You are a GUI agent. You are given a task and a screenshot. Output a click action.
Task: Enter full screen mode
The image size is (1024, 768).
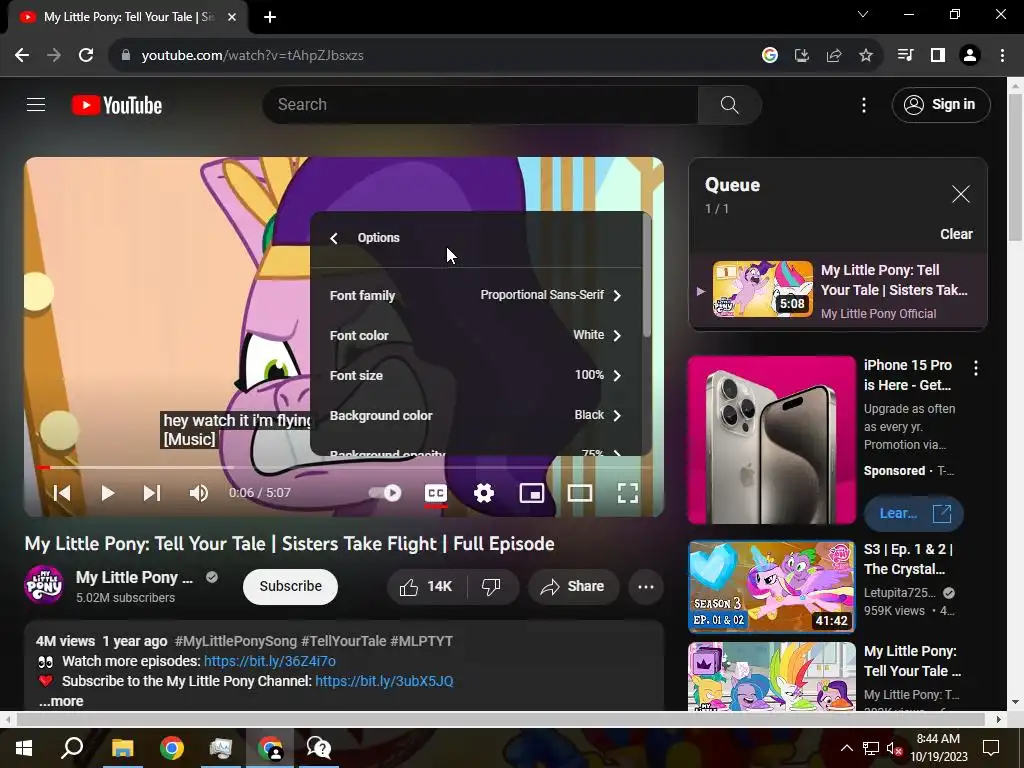[628, 493]
